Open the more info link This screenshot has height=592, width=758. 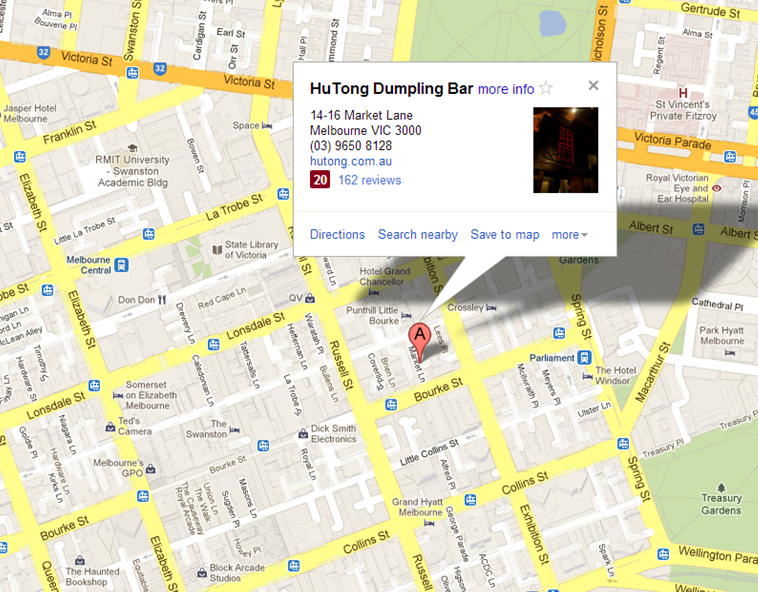pos(506,89)
